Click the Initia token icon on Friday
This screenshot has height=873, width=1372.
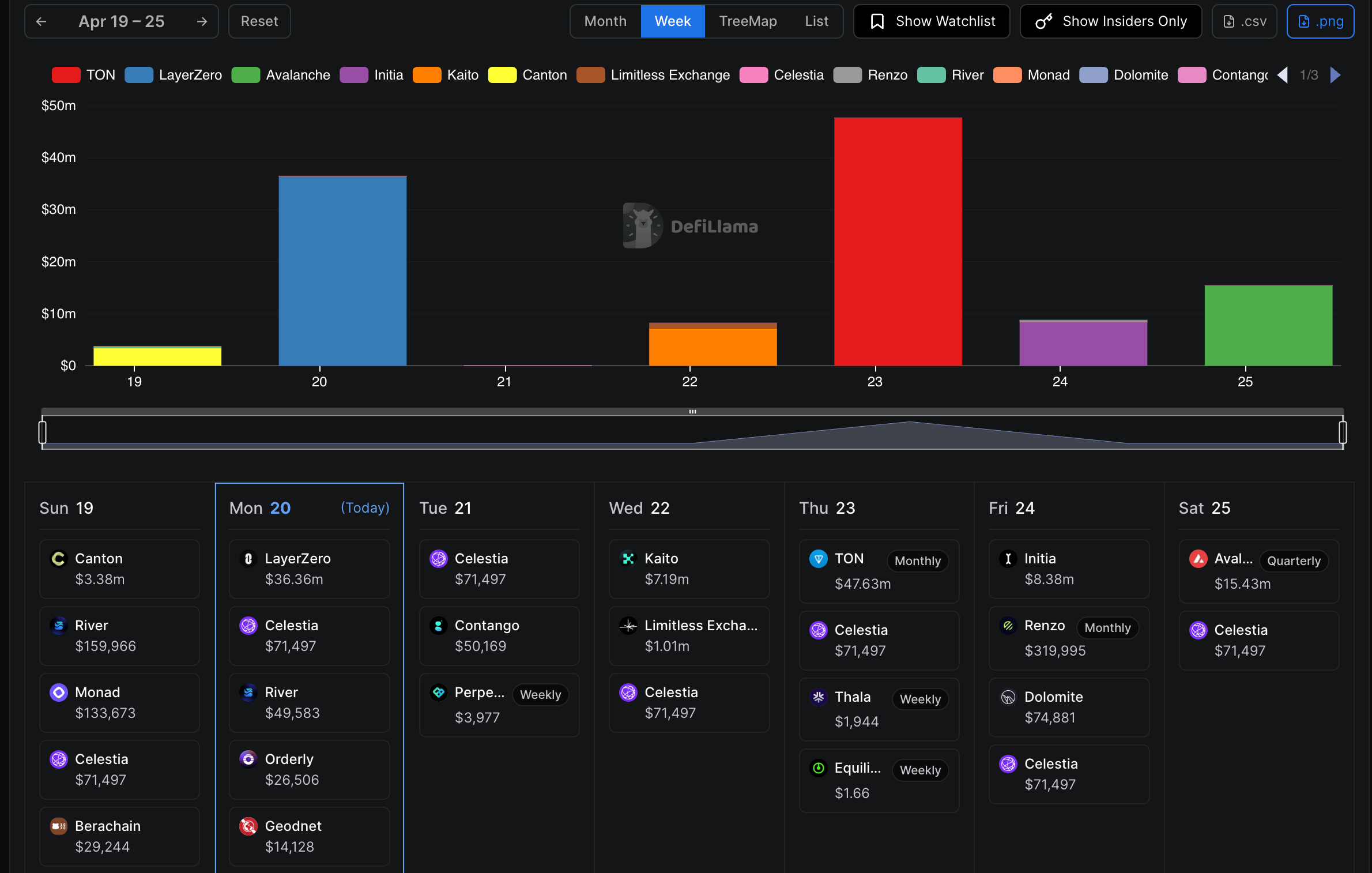pos(1008,558)
